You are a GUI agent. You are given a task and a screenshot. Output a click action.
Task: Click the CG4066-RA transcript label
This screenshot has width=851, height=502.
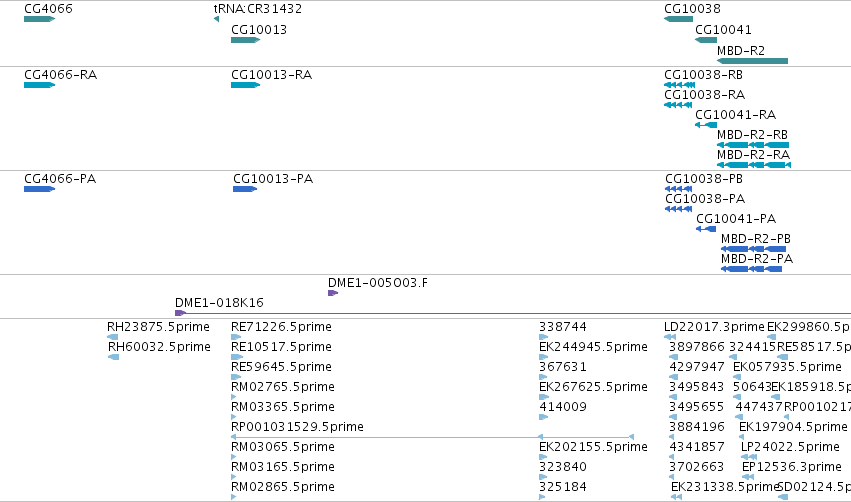61,75
